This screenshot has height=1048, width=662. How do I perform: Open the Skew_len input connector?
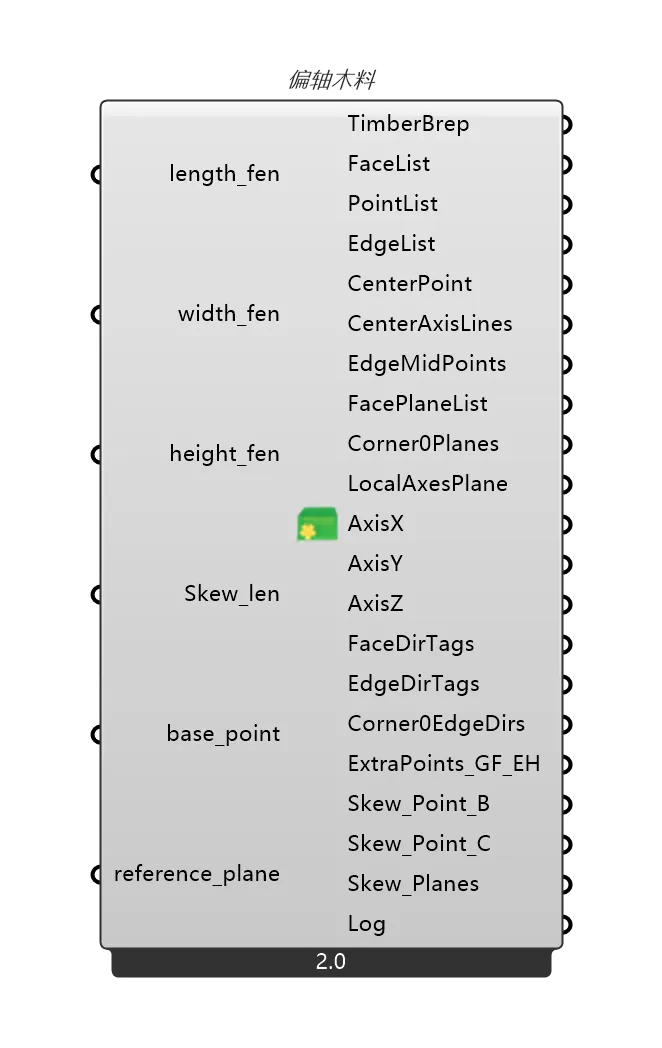tap(97, 593)
